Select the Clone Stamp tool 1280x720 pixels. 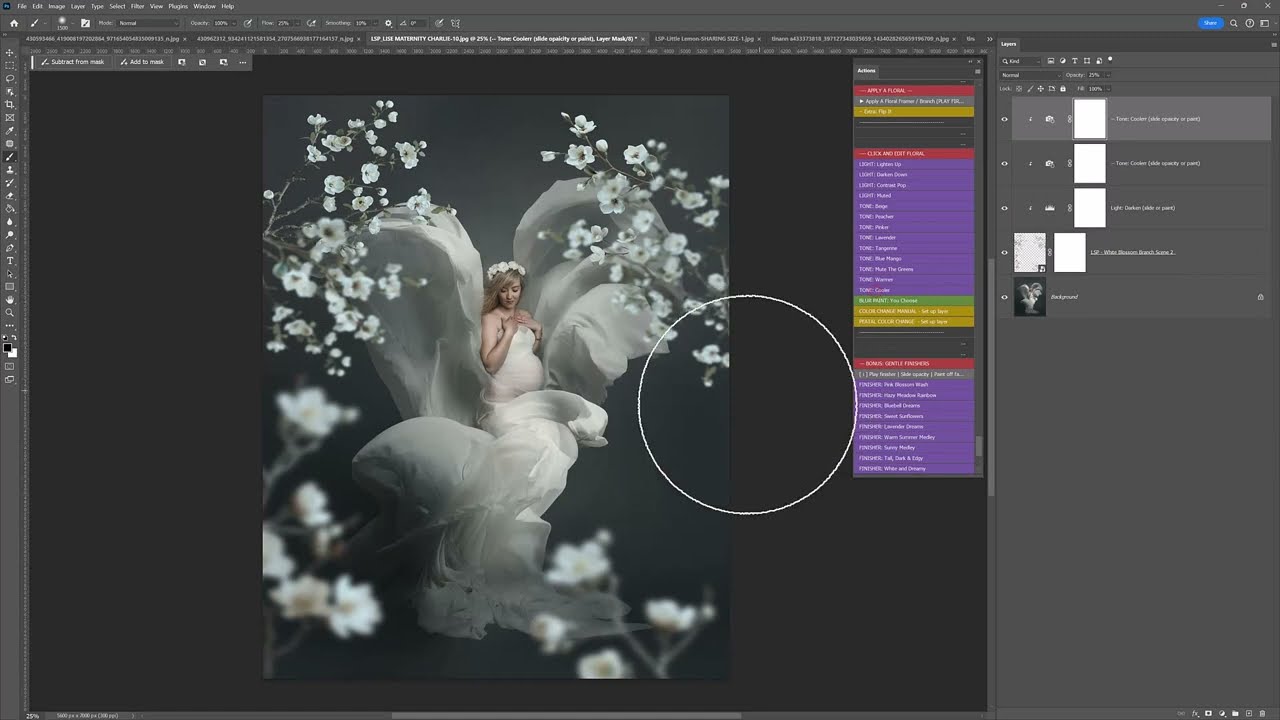(x=10, y=170)
